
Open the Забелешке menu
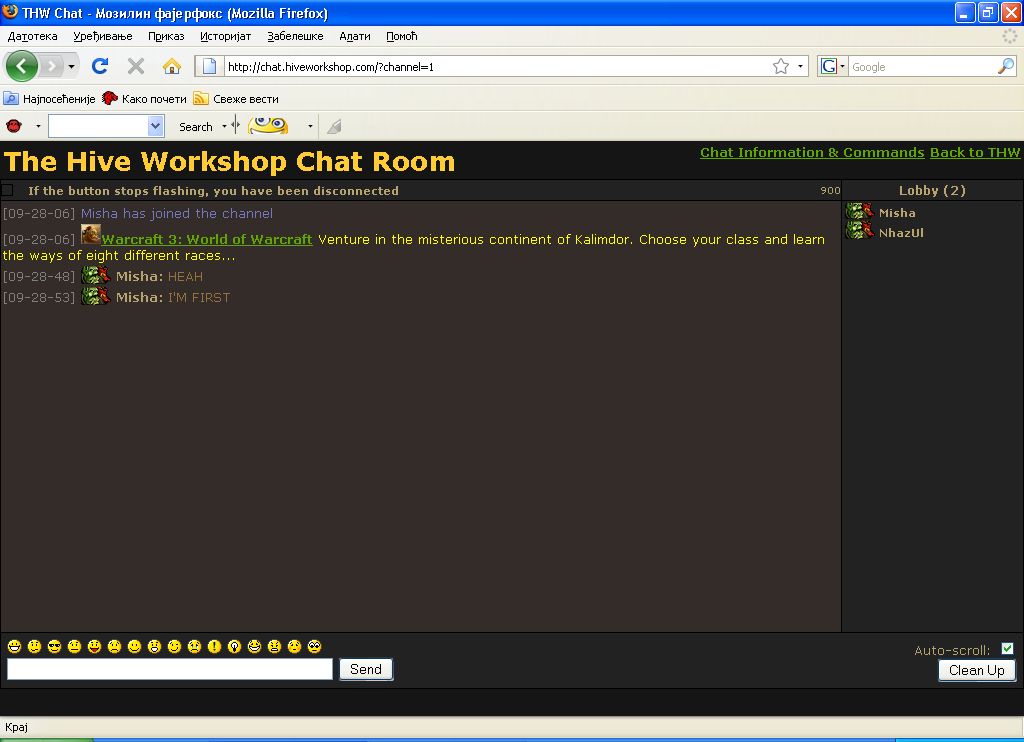click(295, 36)
